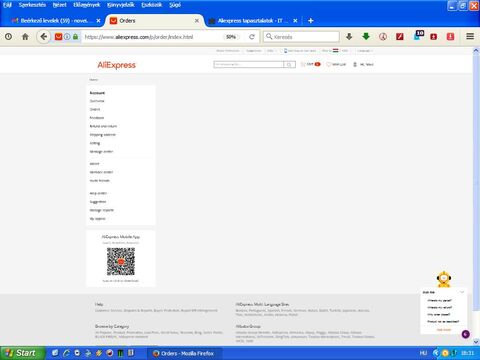Click the 50% zoom indicator
Viewport: 480px width, 360px height.
tap(231, 37)
